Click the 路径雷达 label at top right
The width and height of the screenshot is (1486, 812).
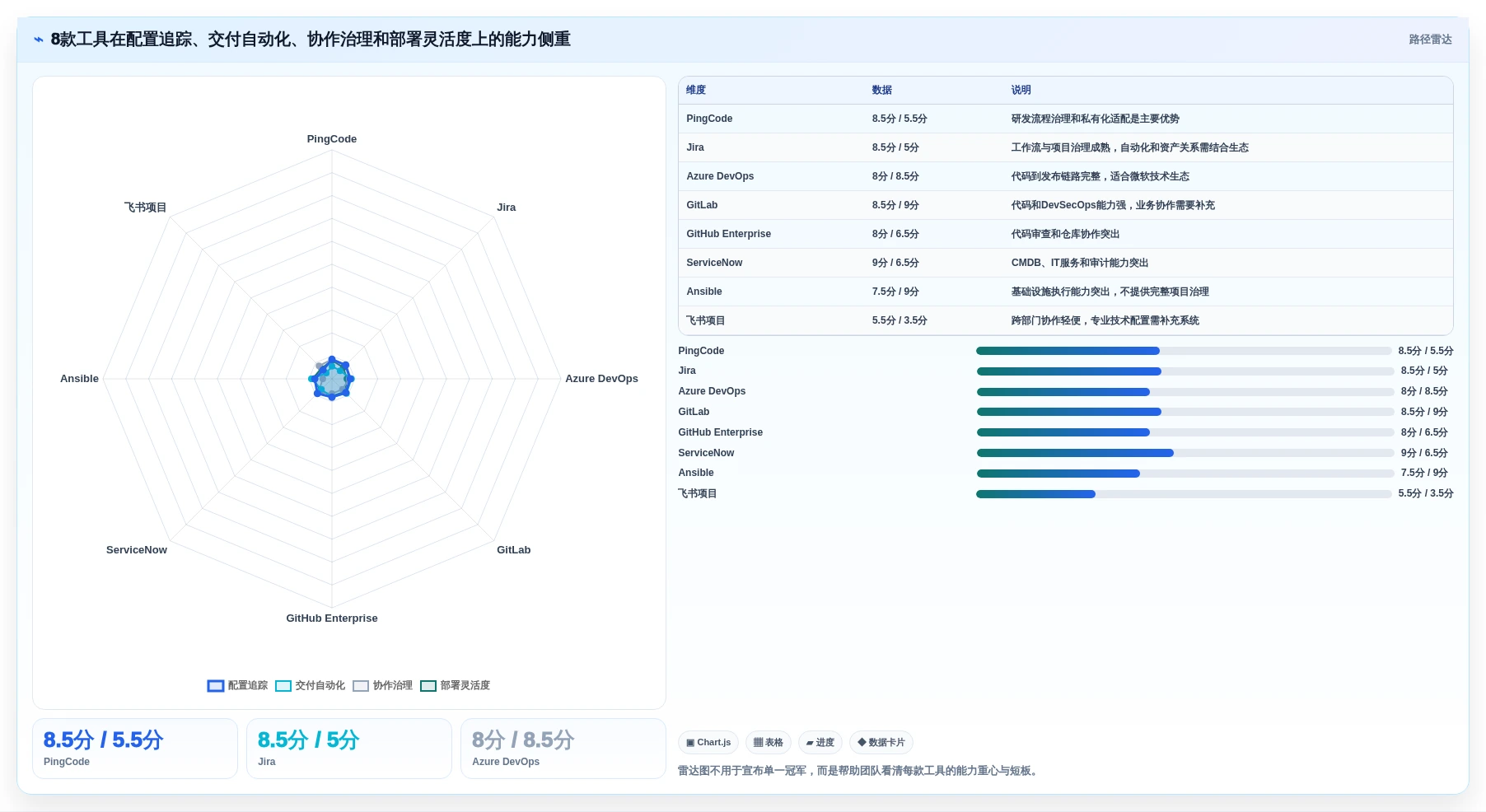click(x=1430, y=40)
